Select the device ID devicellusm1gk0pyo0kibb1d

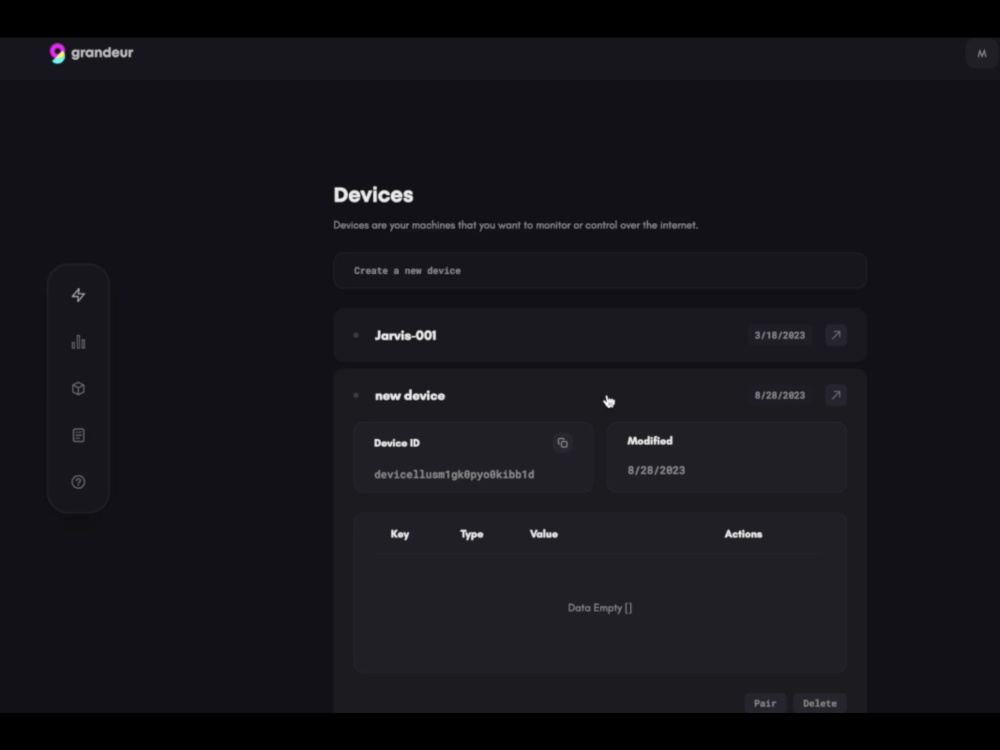pos(454,474)
